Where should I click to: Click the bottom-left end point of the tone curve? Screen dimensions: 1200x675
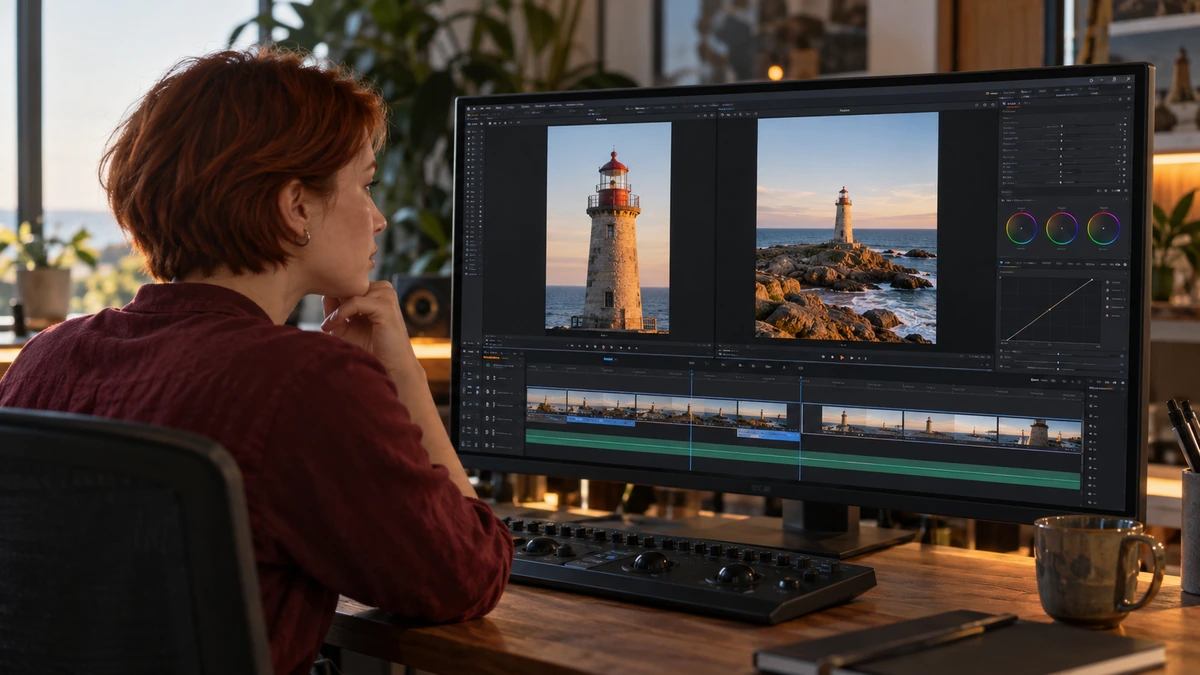coord(1006,340)
